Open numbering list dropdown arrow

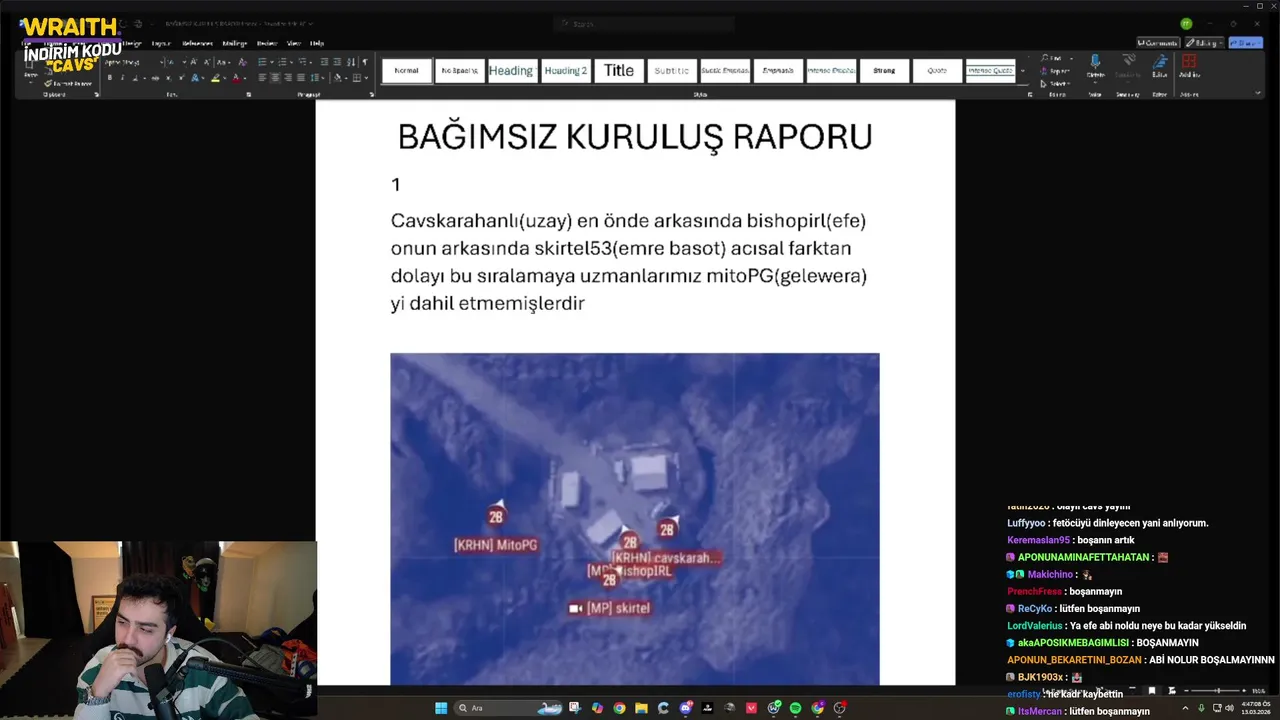click(x=291, y=62)
